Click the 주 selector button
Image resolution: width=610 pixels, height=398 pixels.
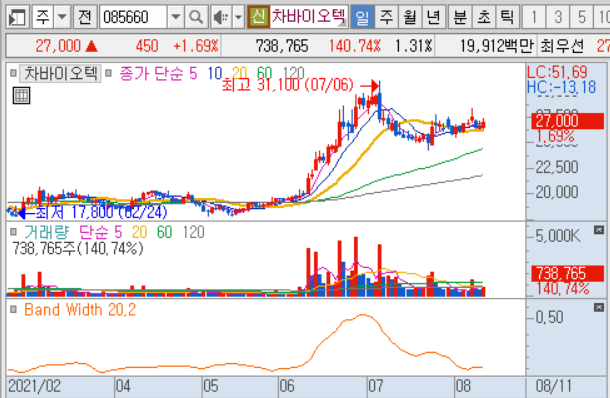[x=43, y=17]
